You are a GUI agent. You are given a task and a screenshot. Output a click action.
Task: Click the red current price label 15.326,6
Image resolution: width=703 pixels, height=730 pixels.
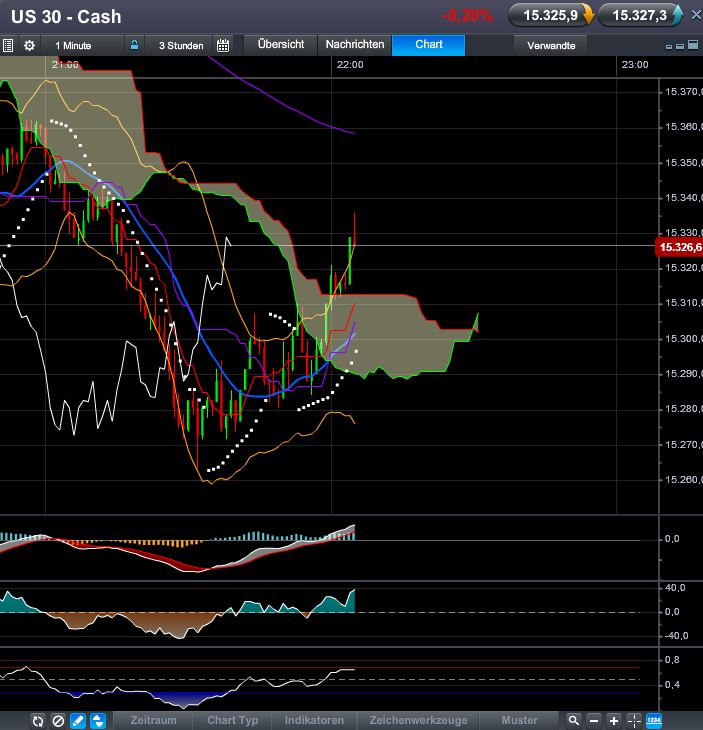point(679,247)
